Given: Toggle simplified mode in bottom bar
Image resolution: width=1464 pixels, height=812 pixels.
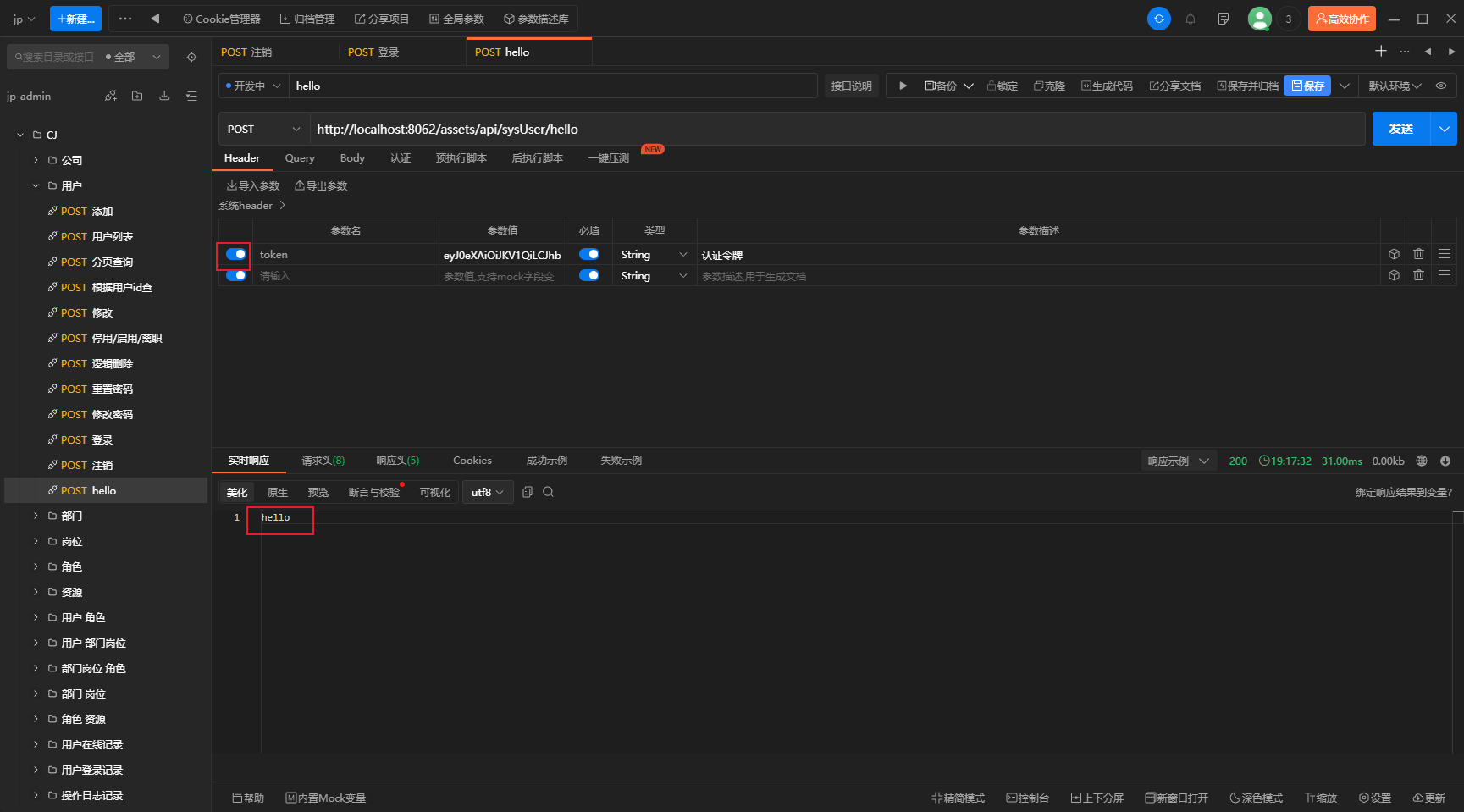Looking at the screenshot, I should click(x=958, y=798).
